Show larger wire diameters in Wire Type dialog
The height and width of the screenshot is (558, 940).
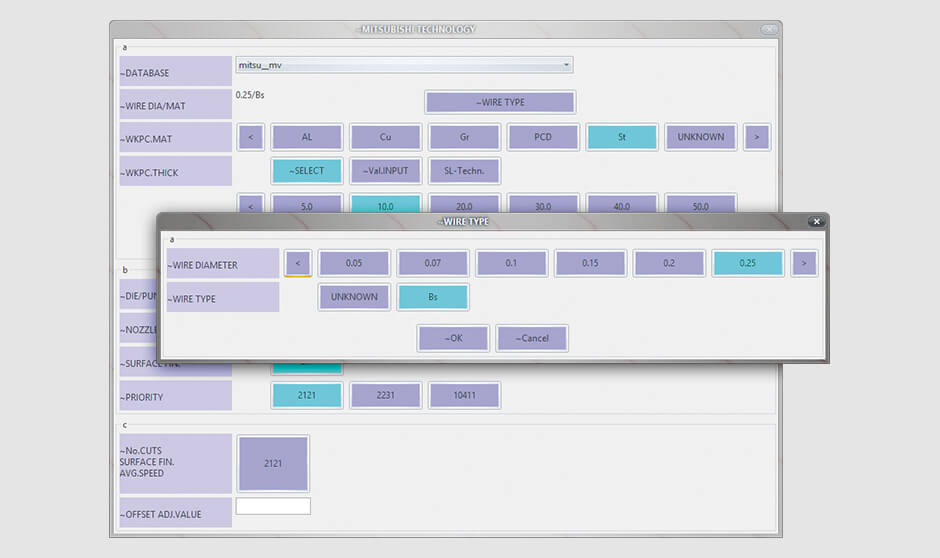(804, 263)
